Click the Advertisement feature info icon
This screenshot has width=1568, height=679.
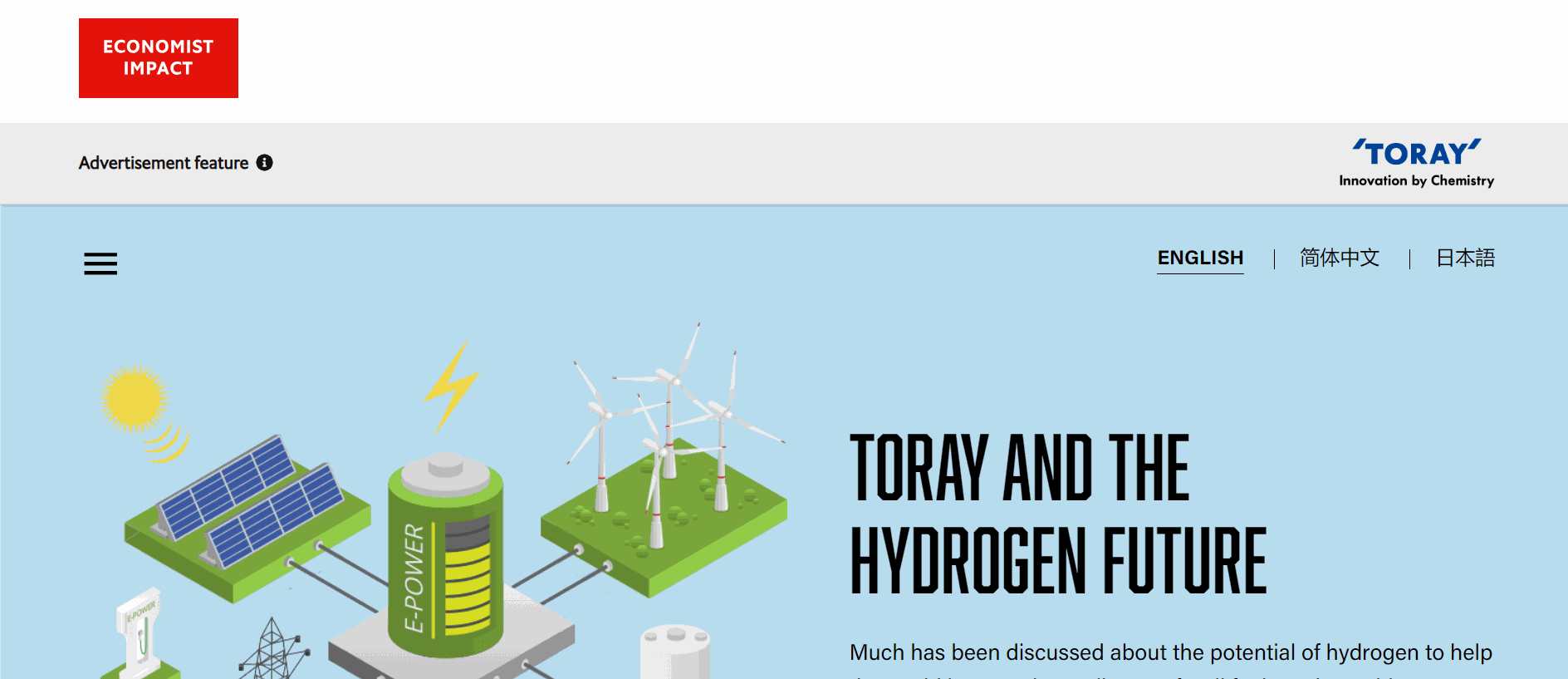pos(264,163)
